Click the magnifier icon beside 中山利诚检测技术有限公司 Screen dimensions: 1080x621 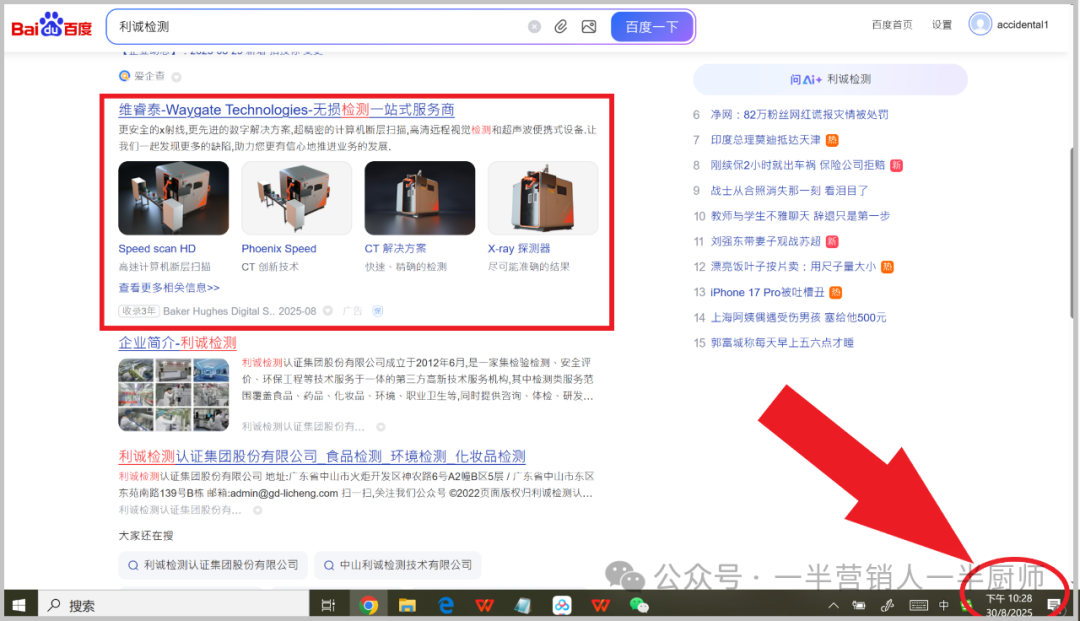click(329, 565)
